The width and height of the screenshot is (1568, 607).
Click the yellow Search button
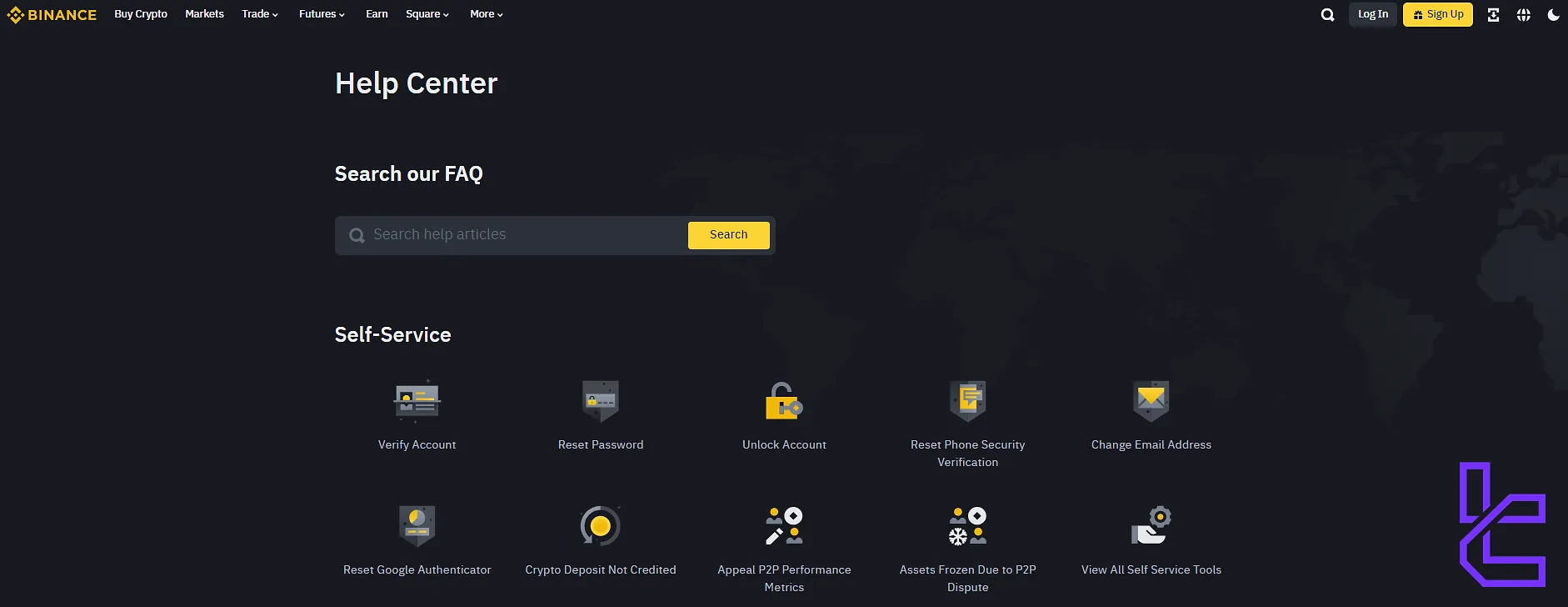(x=729, y=235)
